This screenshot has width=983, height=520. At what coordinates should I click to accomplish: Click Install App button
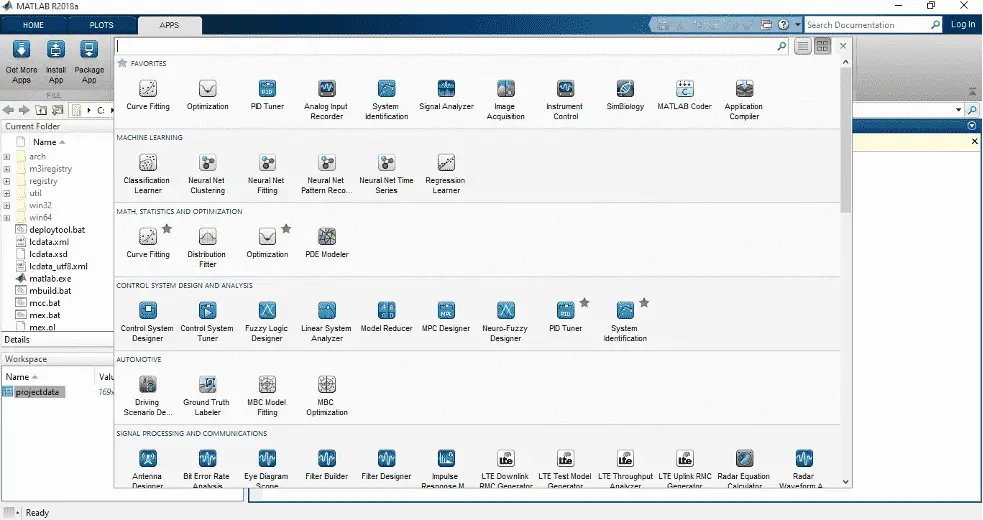tap(56, 62)
